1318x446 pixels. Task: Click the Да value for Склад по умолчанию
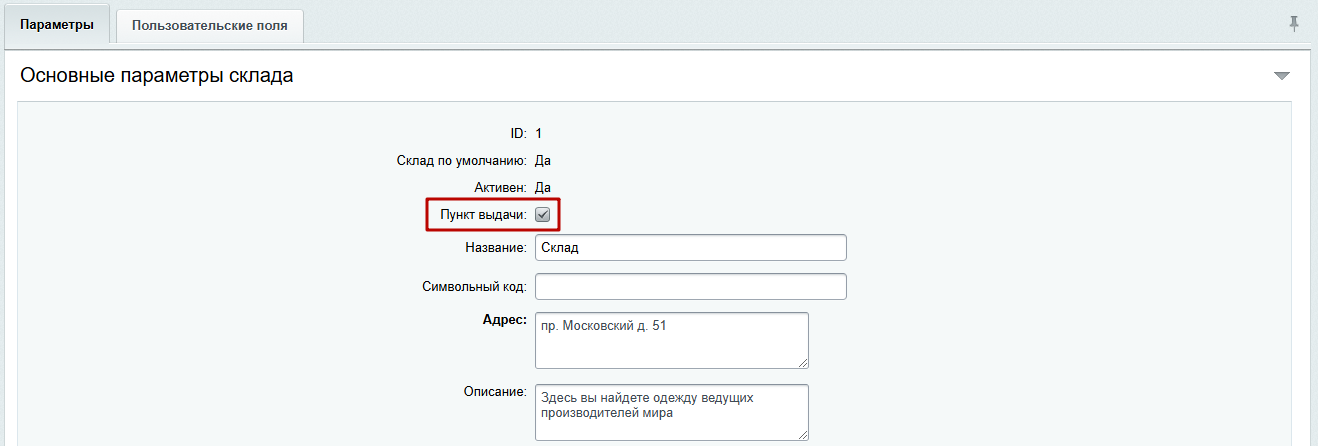click(543, 160)
